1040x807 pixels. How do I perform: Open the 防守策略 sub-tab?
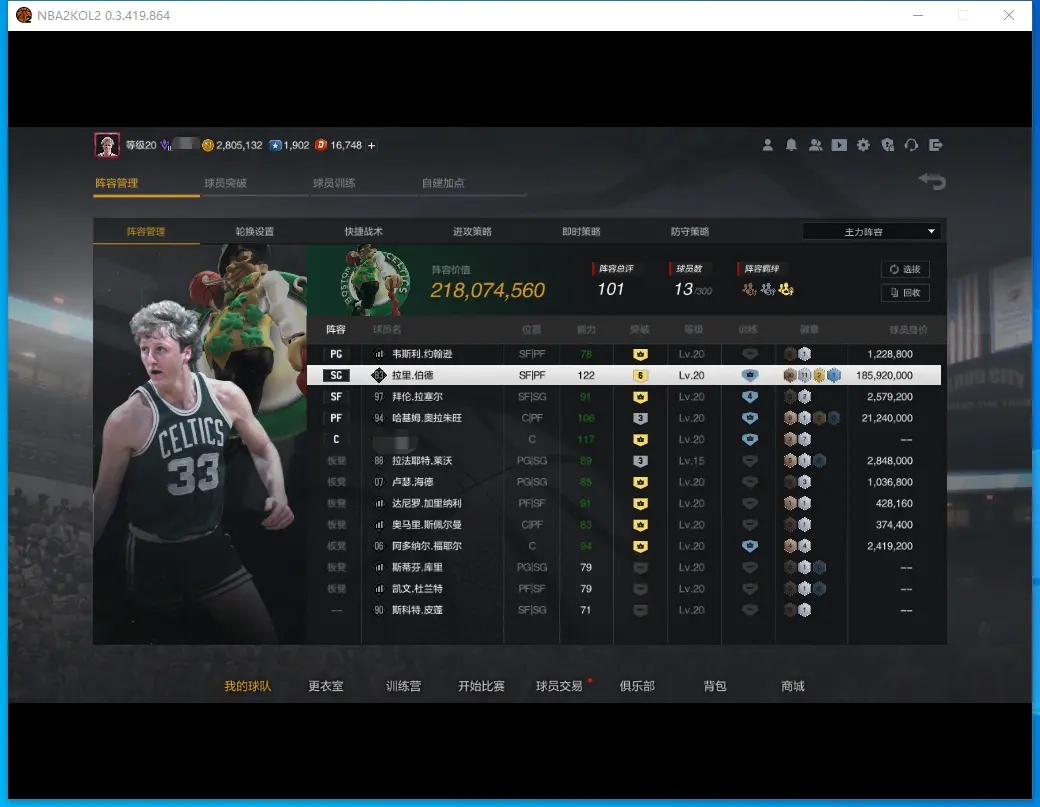(x=689, y=231)
